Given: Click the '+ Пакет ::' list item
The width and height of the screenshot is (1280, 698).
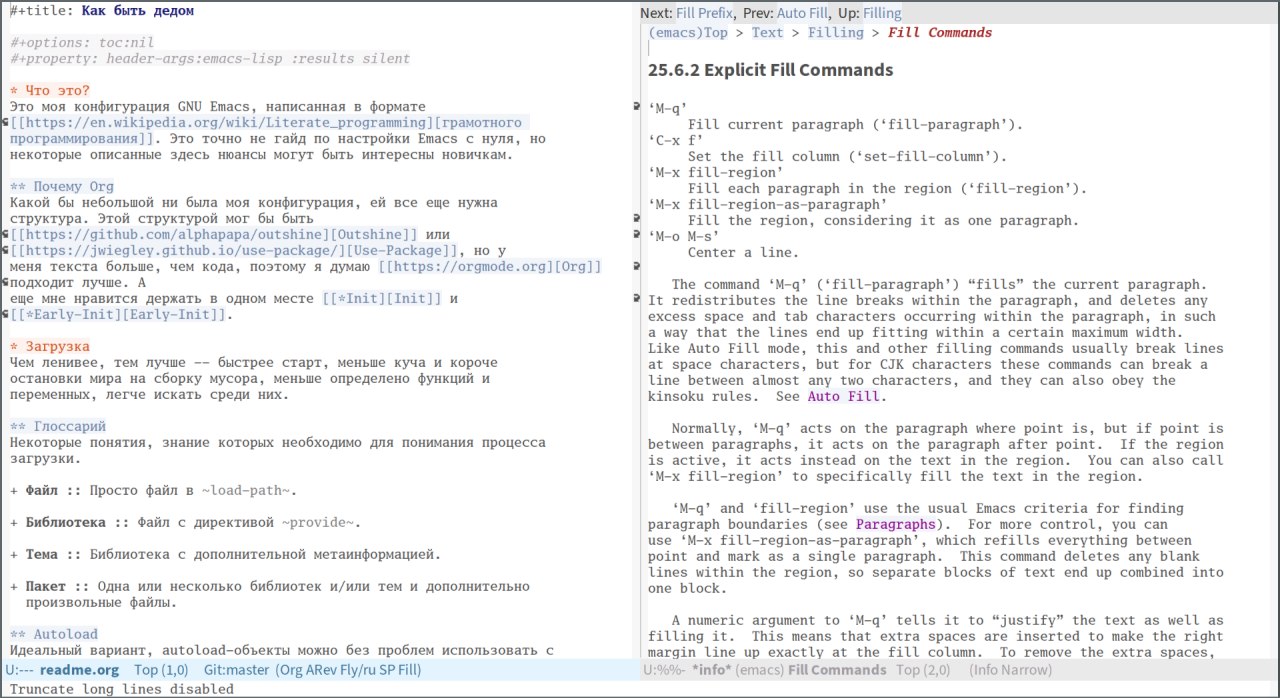Looking at the screenshot, I should tap(270, 595).
